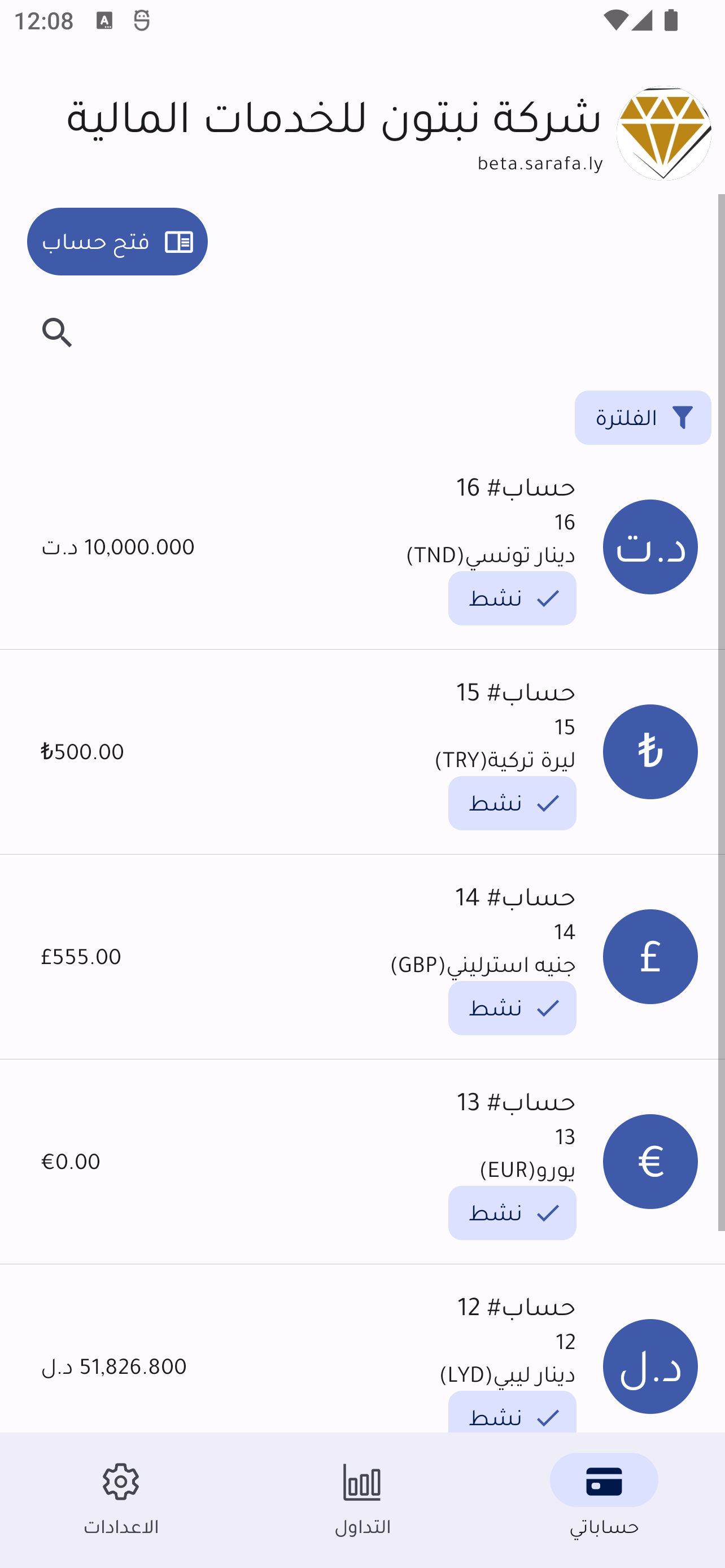Viewport: 725px width, 1568px height.
Task: Switch to the الاعدادات settings tab
Action: click(x=121, y=1499)
